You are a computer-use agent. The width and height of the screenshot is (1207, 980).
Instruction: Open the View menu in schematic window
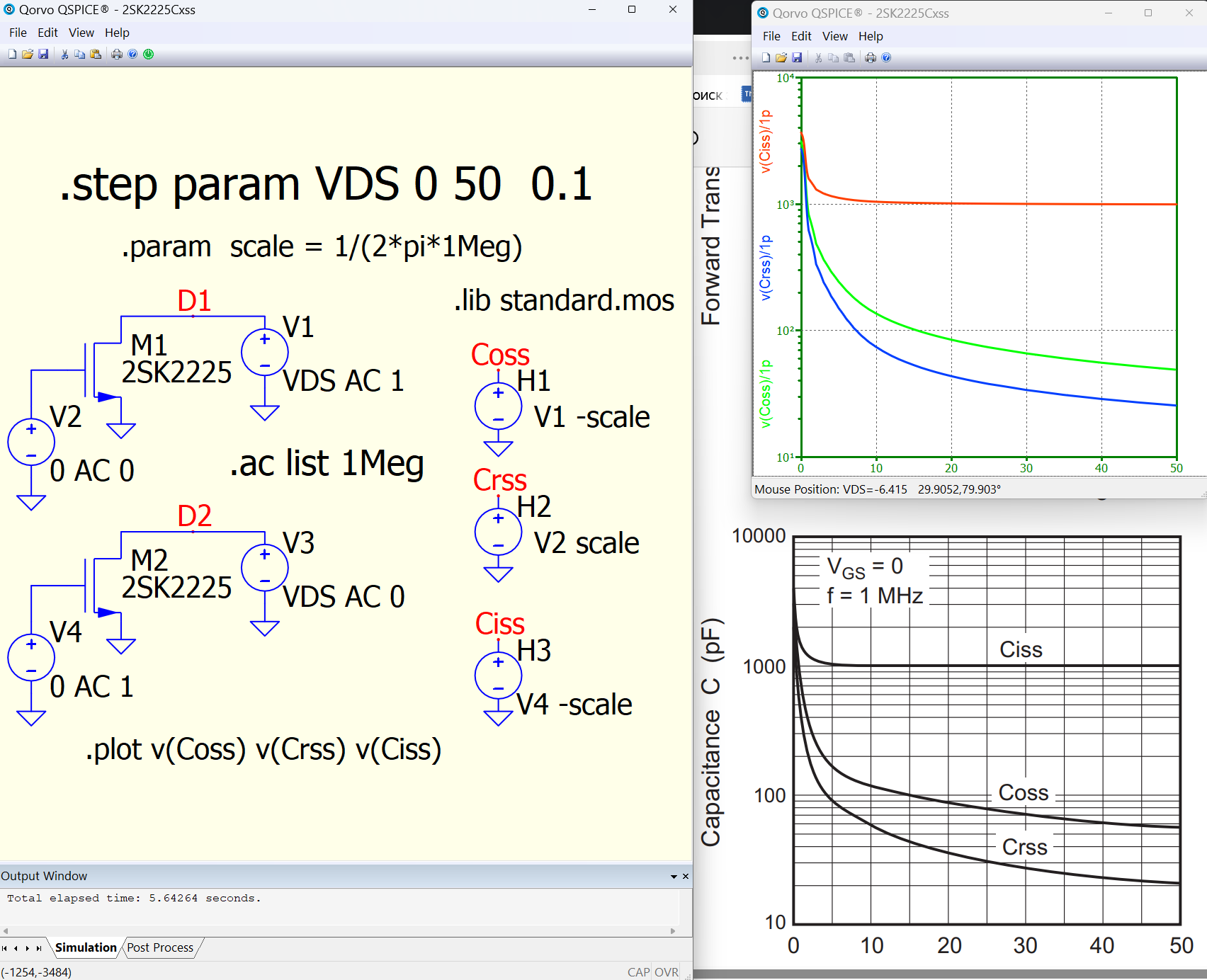coord(81,33)
